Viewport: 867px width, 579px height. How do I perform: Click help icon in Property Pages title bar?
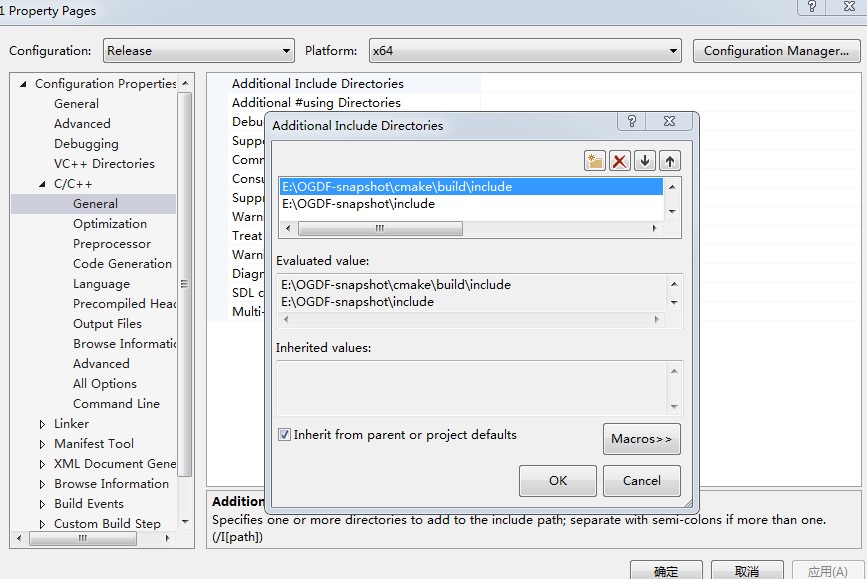pyautogui.click(x=812, y=7)
